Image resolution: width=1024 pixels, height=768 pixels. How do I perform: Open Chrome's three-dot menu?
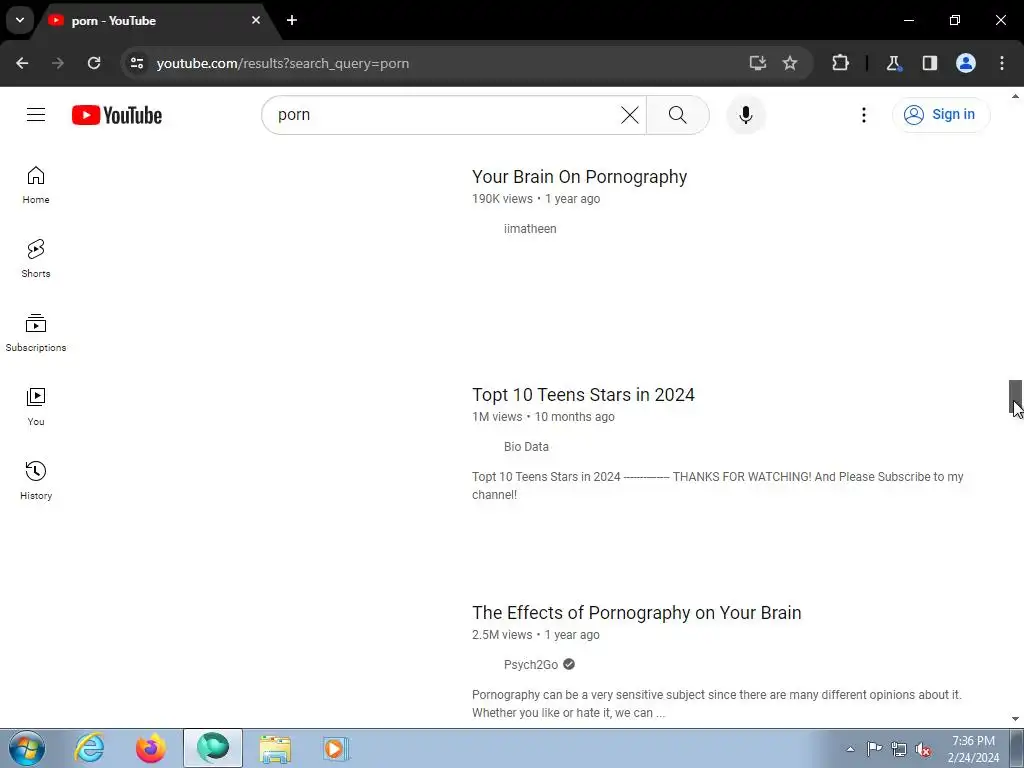click(1002, 63)
